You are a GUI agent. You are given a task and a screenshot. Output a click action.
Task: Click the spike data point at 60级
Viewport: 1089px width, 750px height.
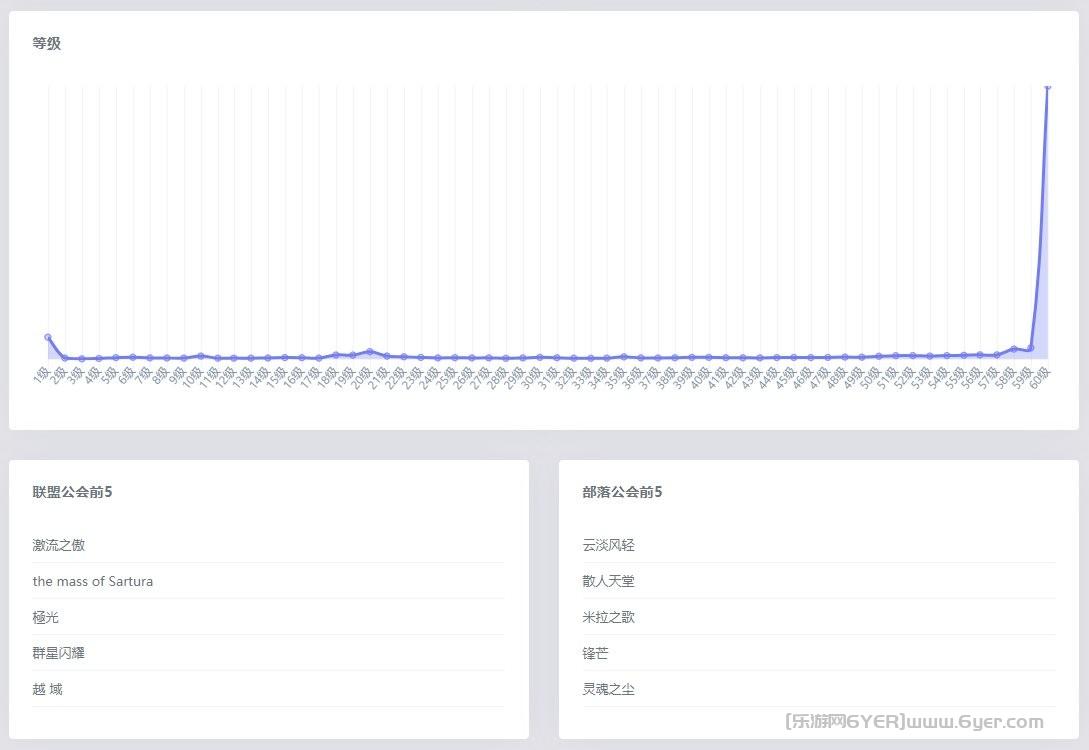(1048, 88)
